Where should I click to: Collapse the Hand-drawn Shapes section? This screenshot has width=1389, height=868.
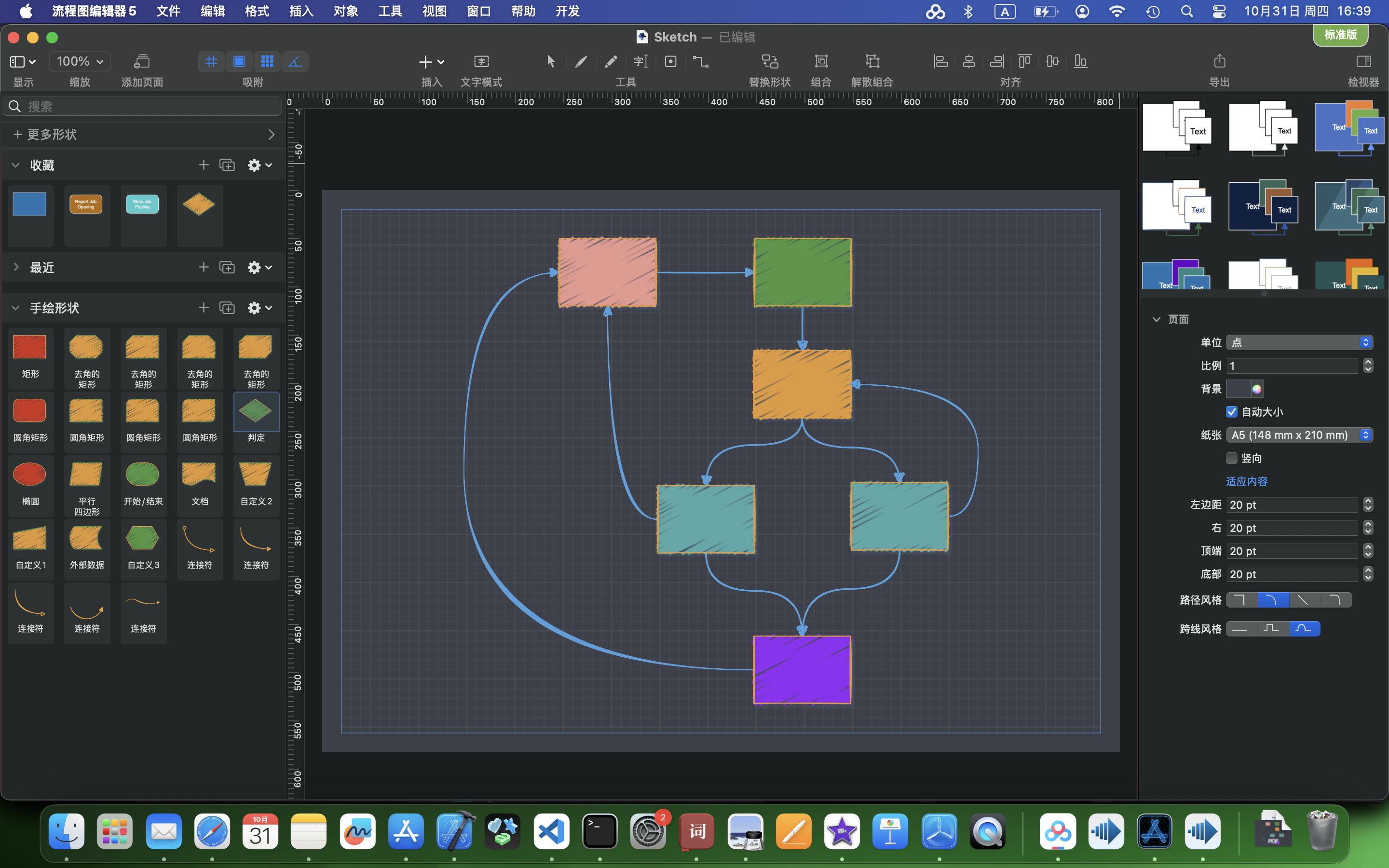[x=15, y=308]
